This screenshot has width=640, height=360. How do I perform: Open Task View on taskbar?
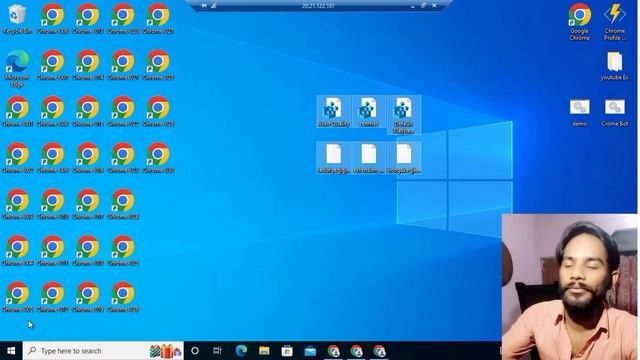point(217,351)
